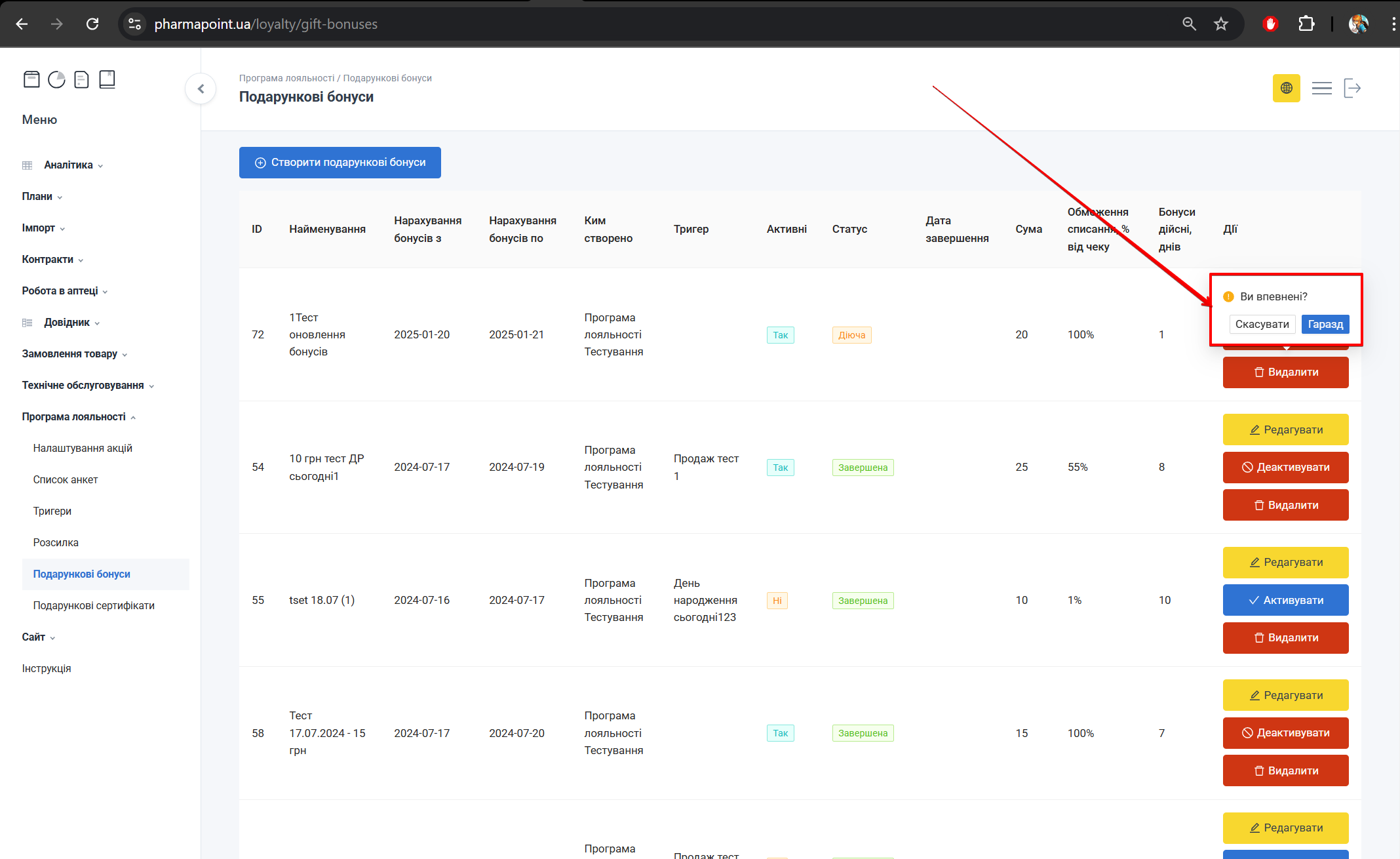Expand Замовлення товару menu
The height and width of the screenshot is (859, 1400).
74,354
